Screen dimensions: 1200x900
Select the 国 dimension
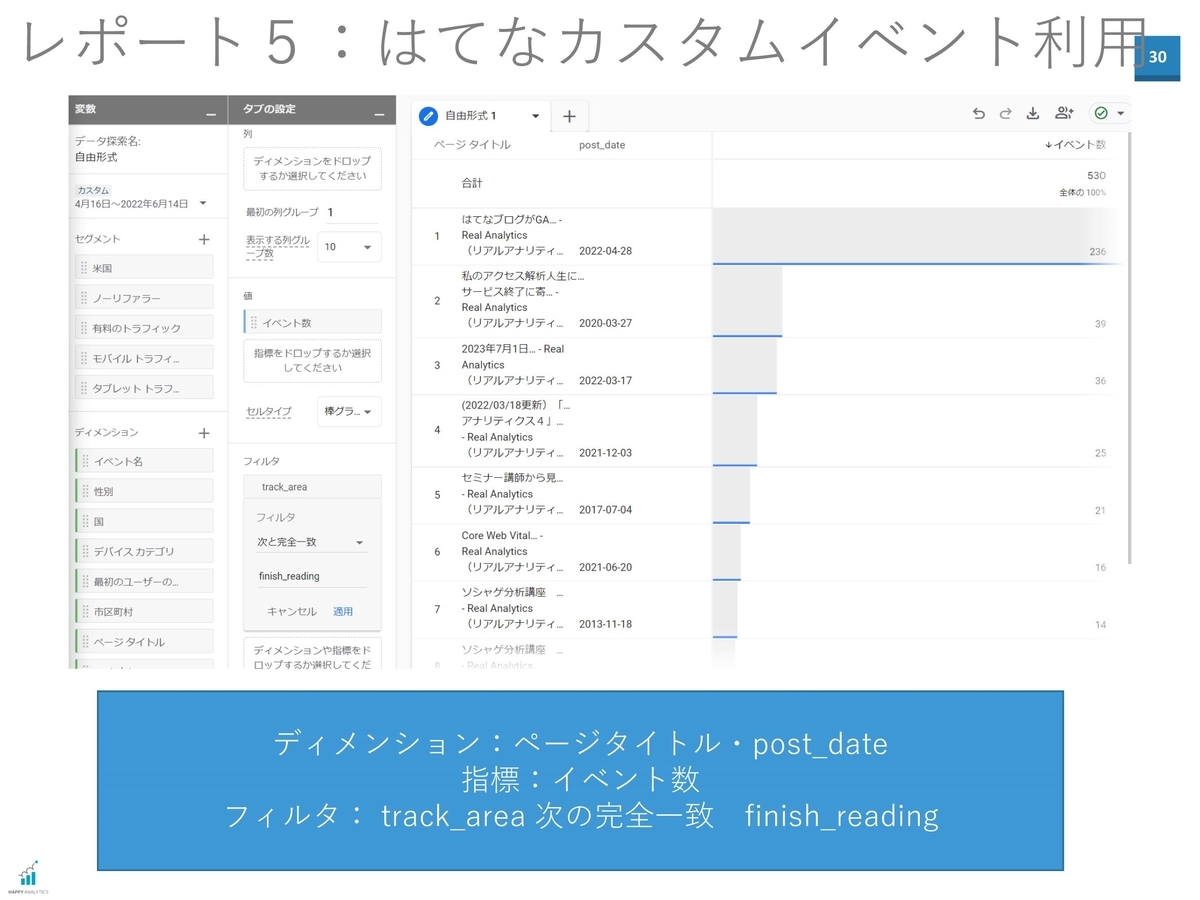[x=144, y=521]
